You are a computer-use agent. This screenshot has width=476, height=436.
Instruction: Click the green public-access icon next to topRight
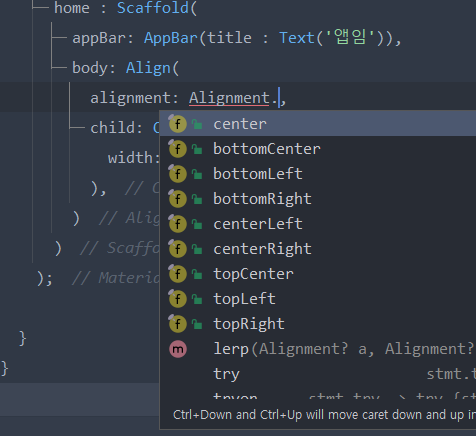[197, 324]
